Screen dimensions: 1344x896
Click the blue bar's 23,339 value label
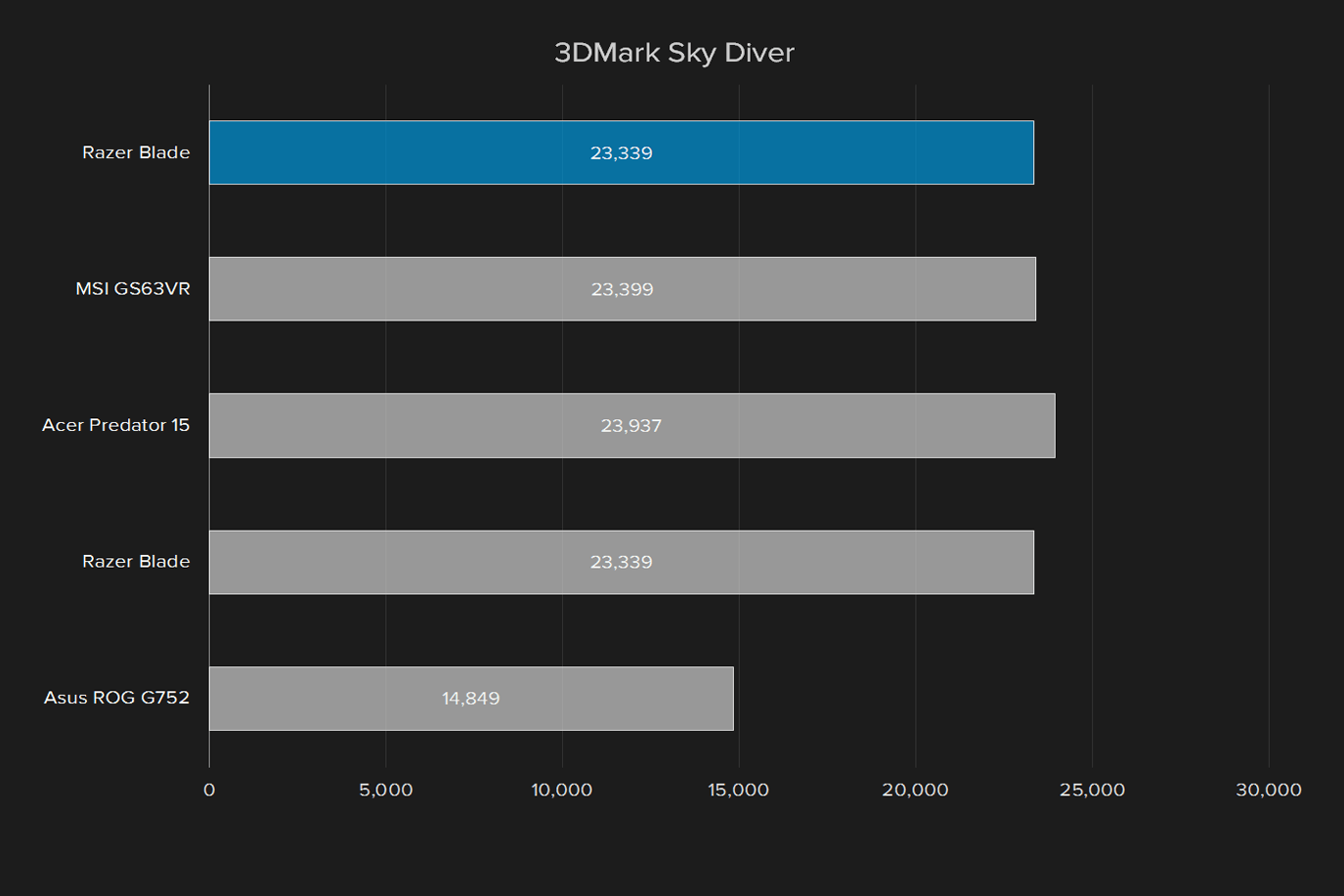(x=622, y=153)
